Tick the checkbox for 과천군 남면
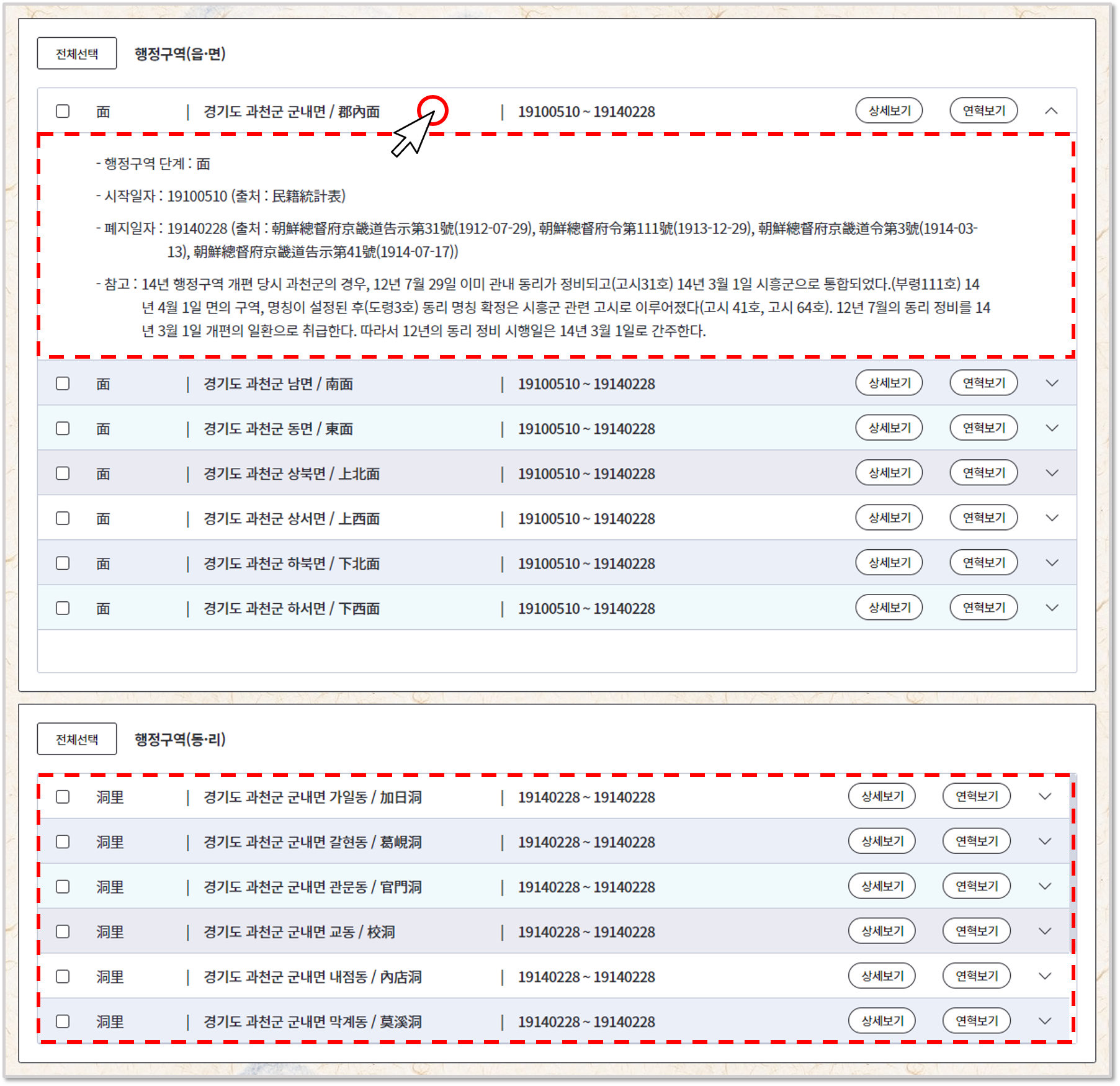The image size is (1120, 1086). click(63, 384)
